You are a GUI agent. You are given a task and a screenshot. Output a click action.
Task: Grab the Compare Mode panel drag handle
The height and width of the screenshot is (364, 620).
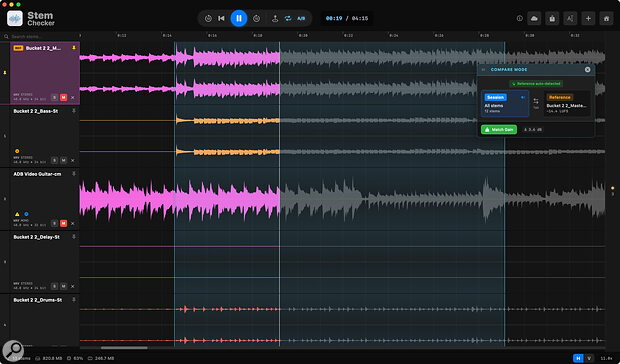(x=483, y=70)
